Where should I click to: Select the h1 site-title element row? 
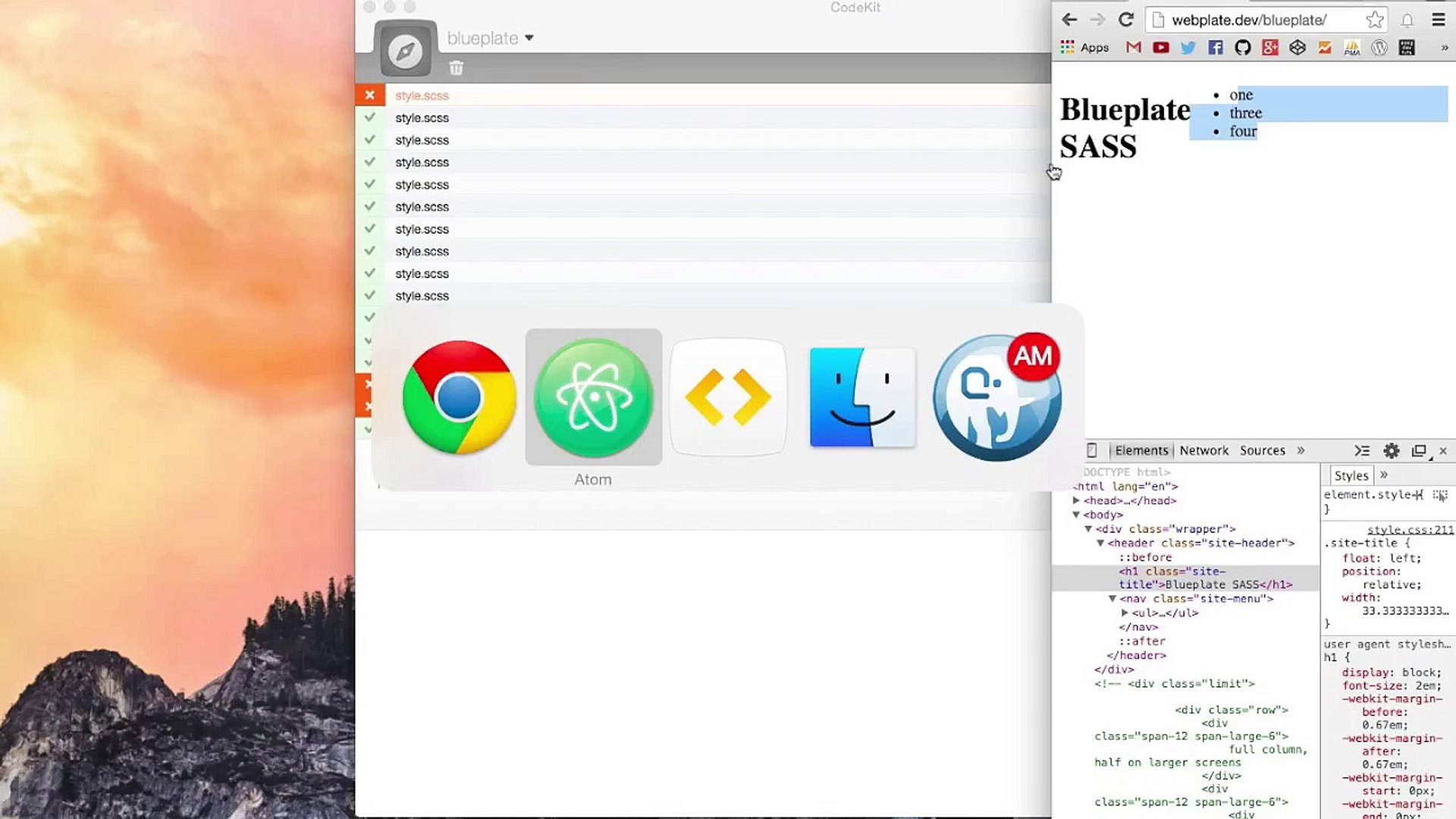point(1186,578)
